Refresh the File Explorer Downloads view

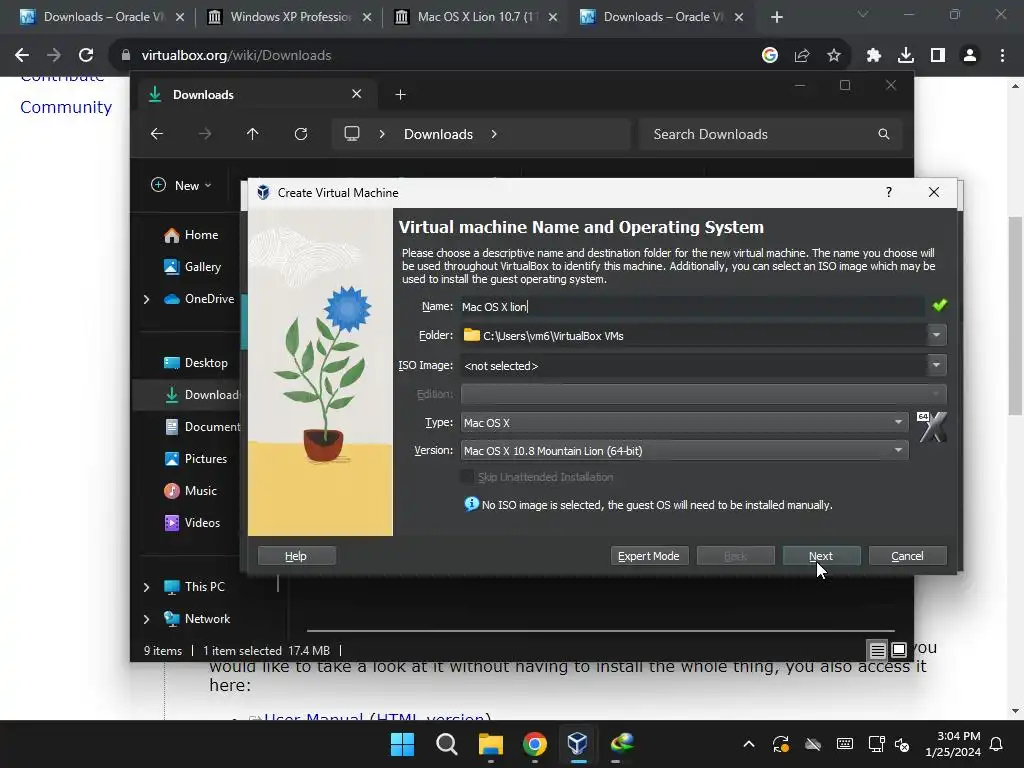[301, 134]
